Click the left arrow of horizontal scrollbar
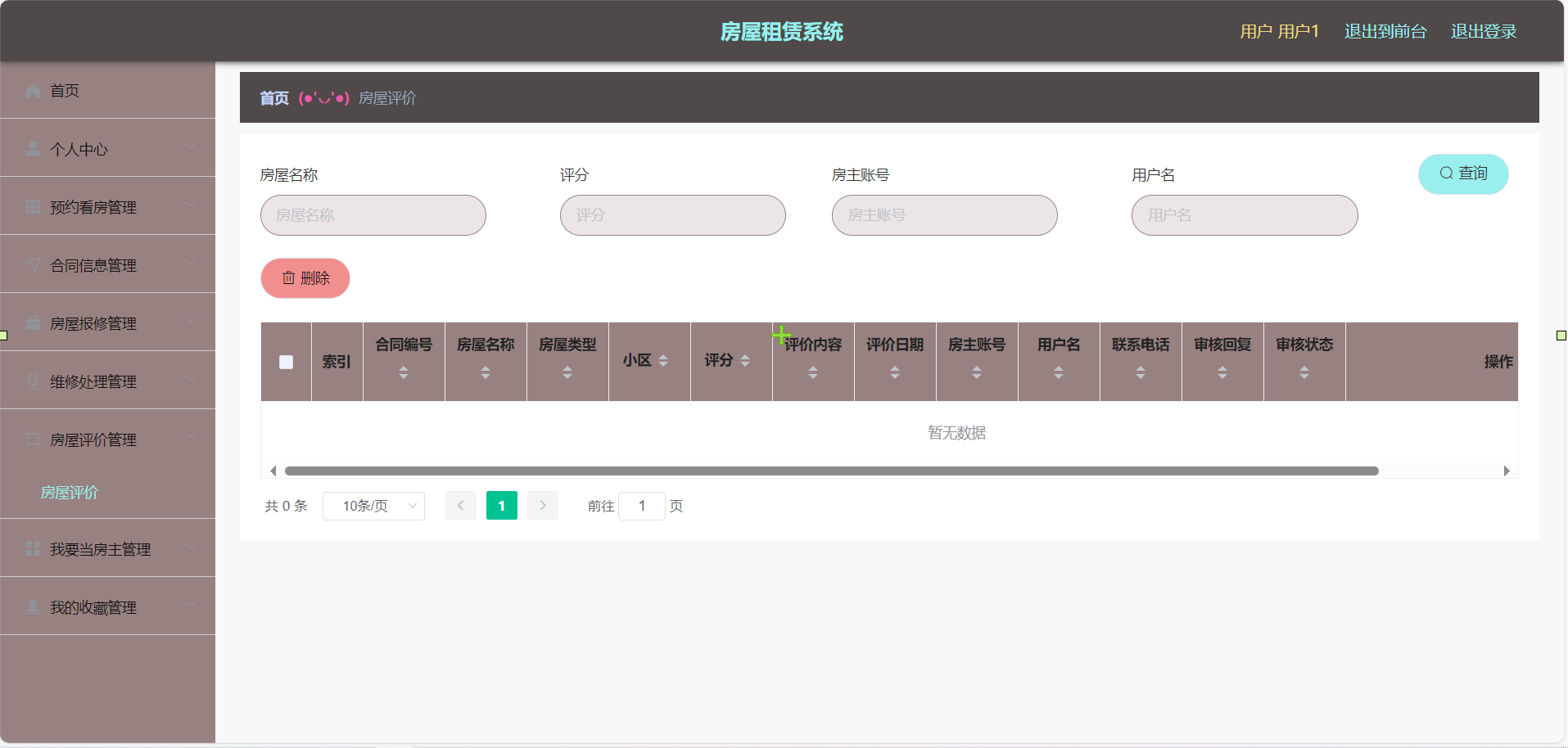The height and width of the screenshot is (748, 1568). point(273,471)
